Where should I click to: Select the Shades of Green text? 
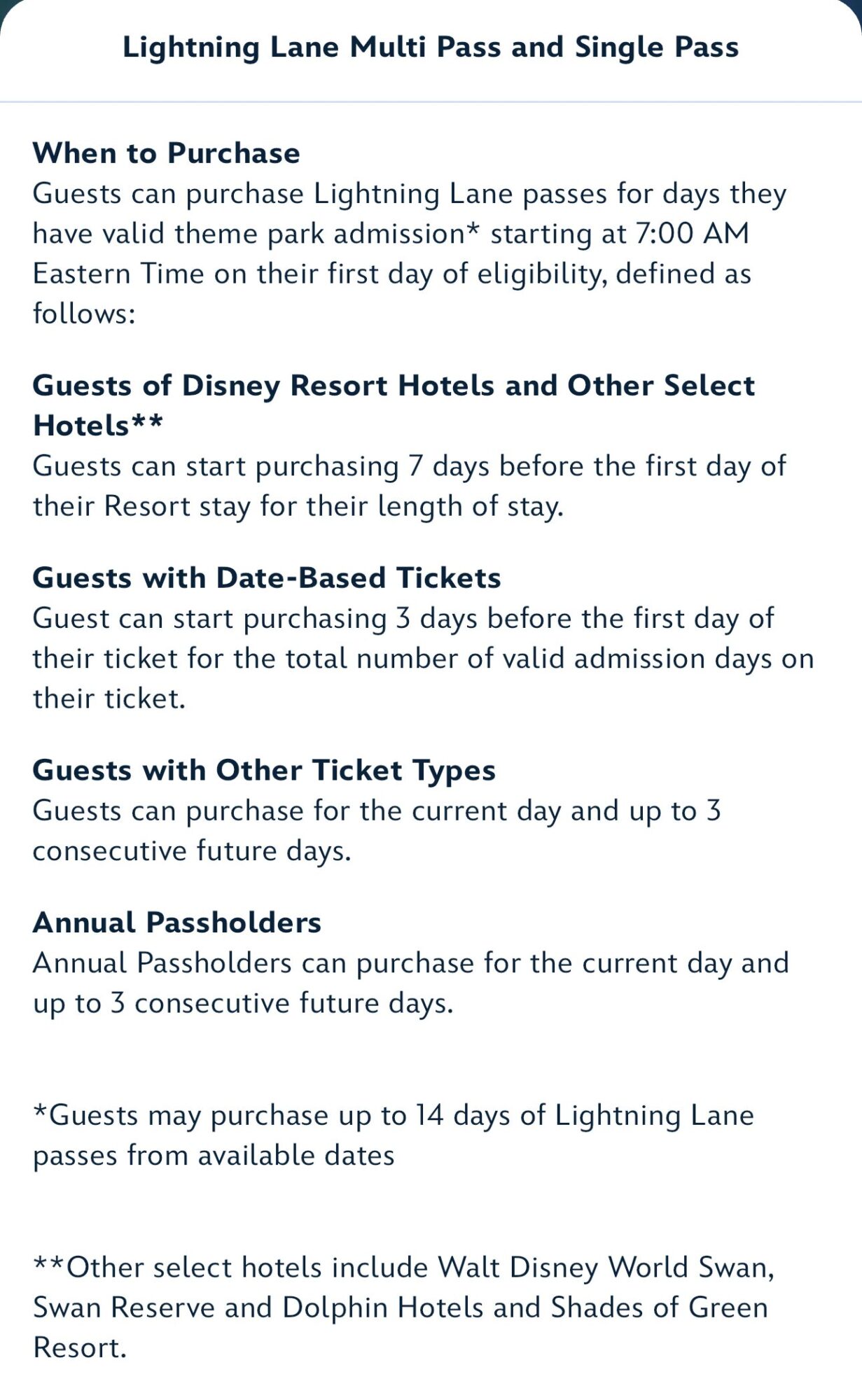(659, 1308)
